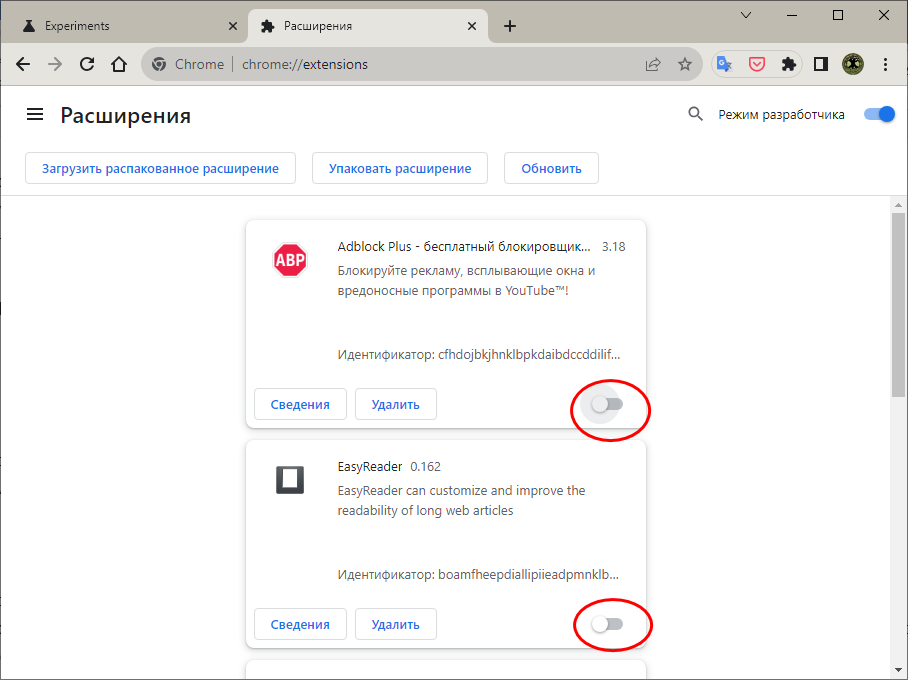The height and width of the screenshot is (680, 908).
Task: Toggle the side panel icon
Action: coord(821,64)
